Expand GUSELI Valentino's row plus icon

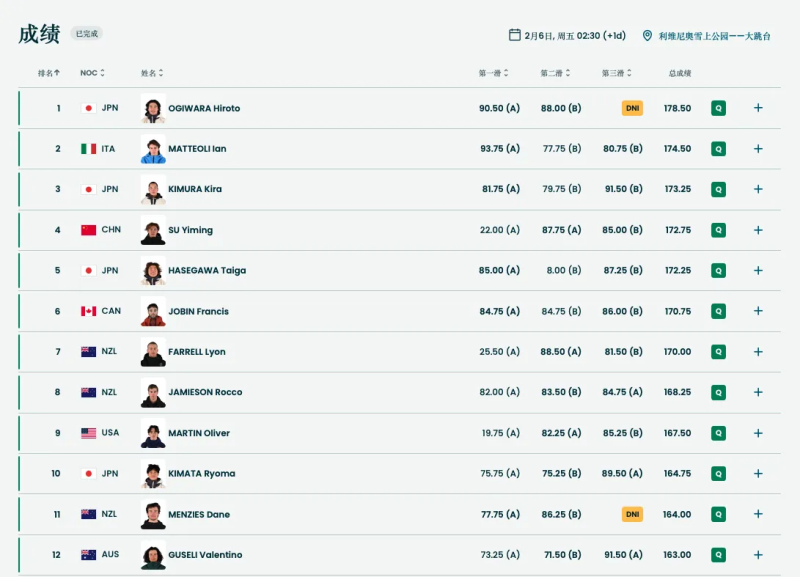coord(758,555)
